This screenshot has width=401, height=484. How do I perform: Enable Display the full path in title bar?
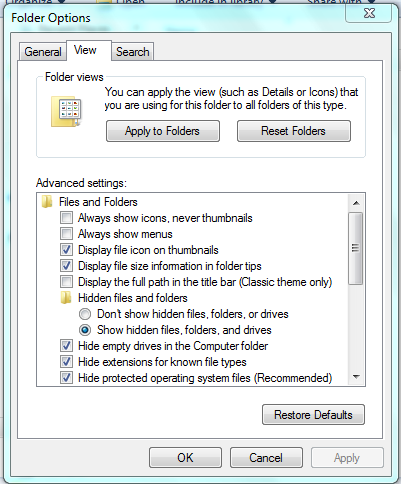[x=66, y=282]
